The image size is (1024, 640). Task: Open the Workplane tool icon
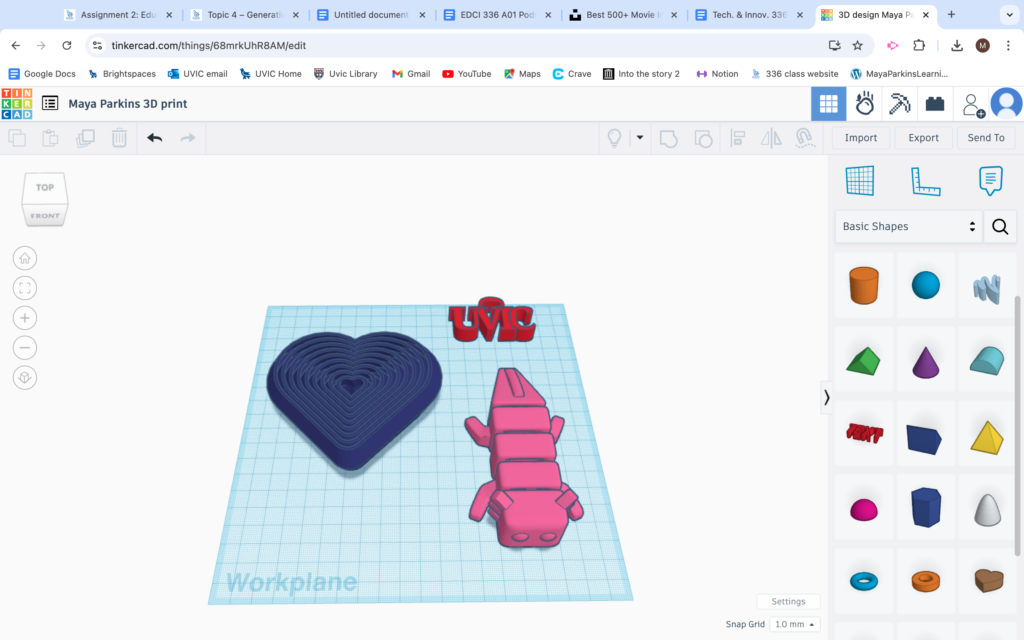(x=859, y=181)
